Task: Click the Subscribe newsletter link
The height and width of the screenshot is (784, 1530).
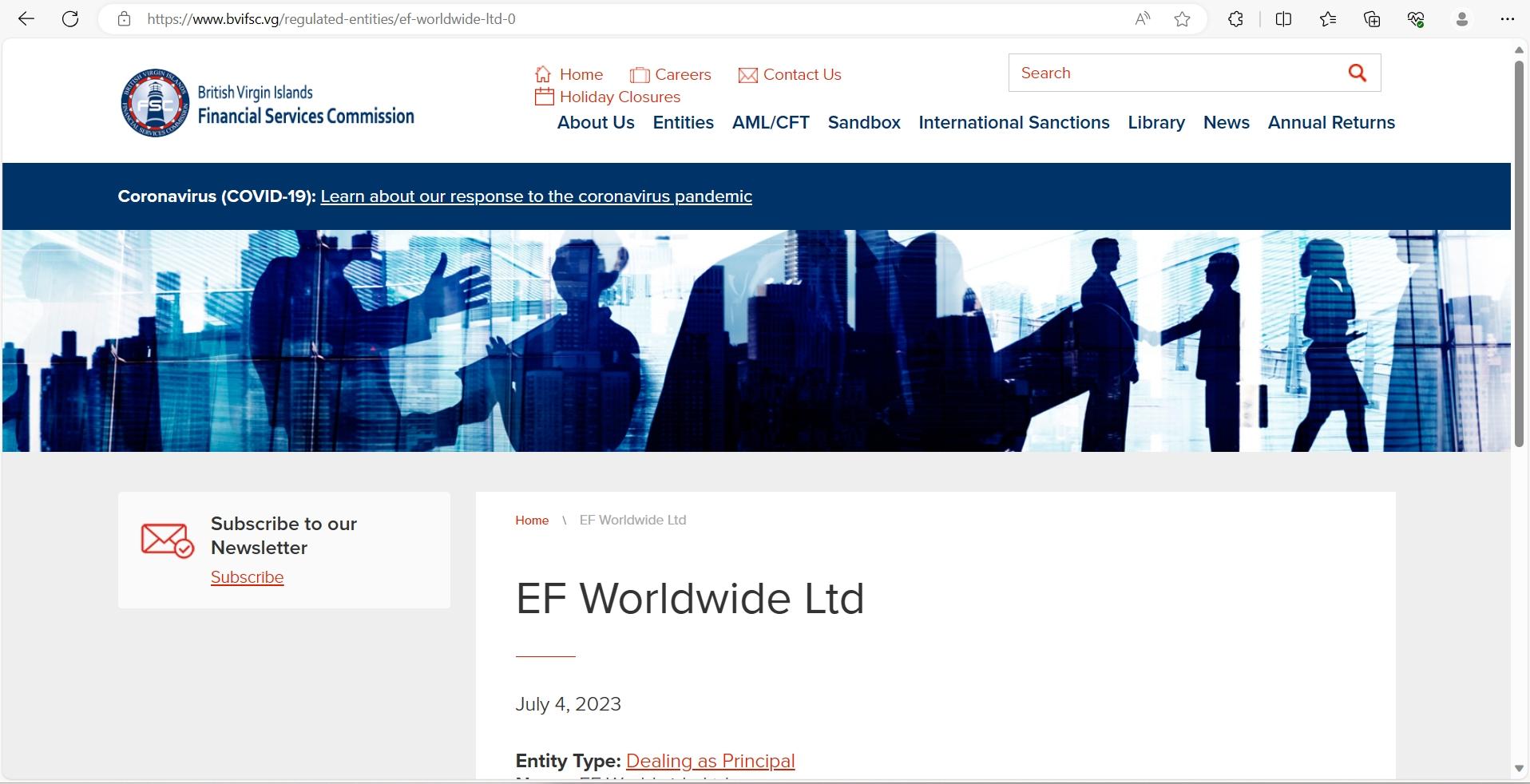Action: coord(248,577)
